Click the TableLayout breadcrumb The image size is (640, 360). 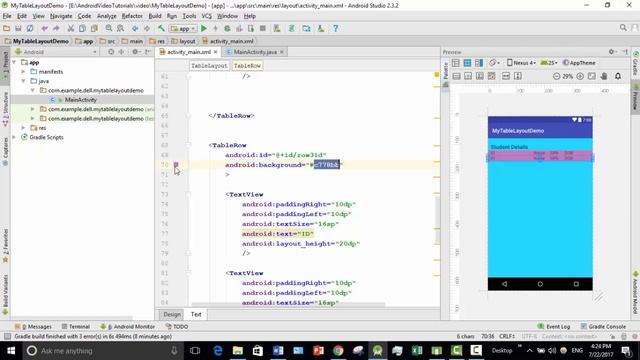point(209,66)
